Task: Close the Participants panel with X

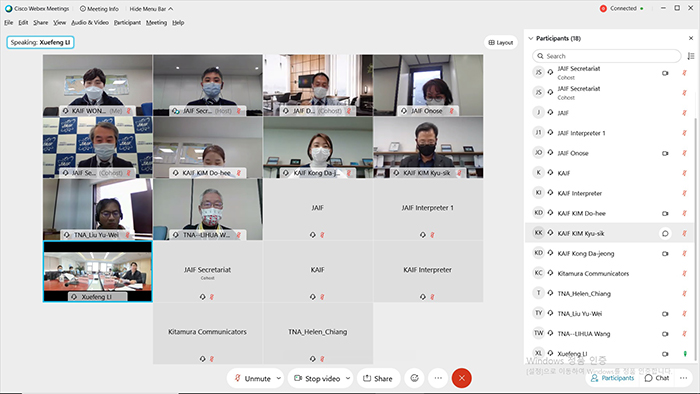Action: [691, 38]
